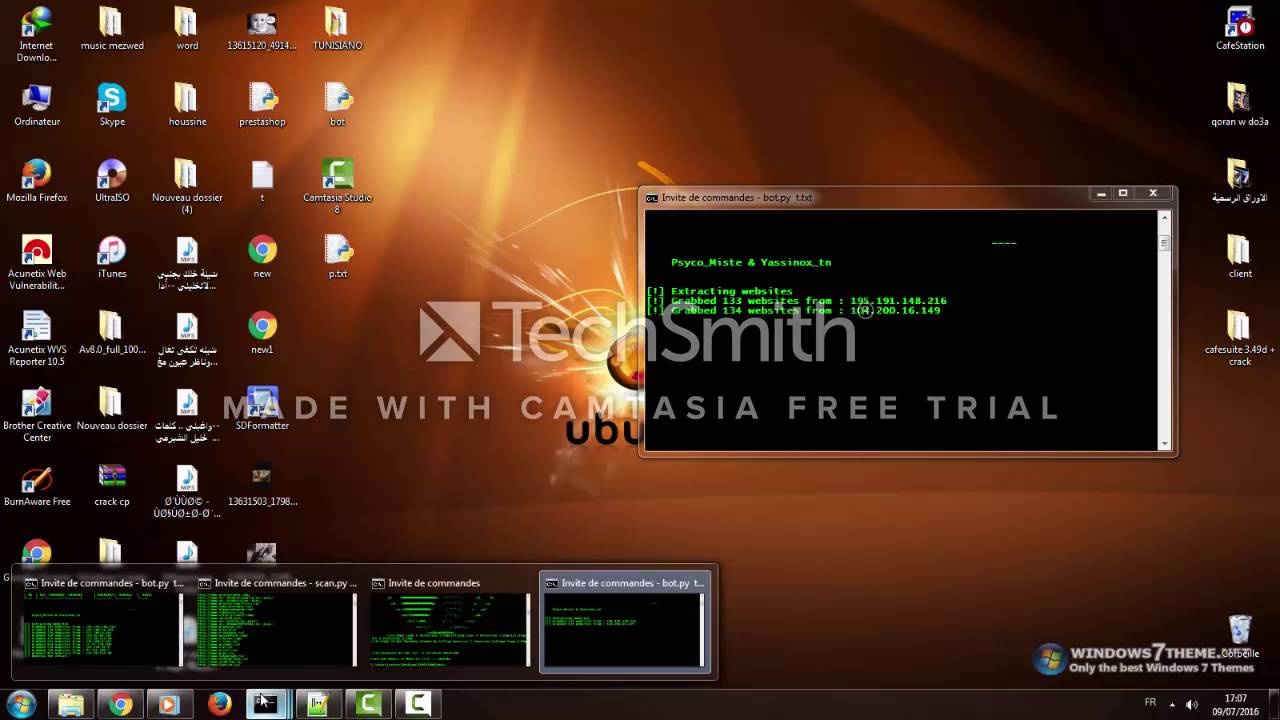Click 'Psyco_Miste & Yassinox_tn' banner text
The width and height of the screenshot is (1280, 720).
[751, 263]
